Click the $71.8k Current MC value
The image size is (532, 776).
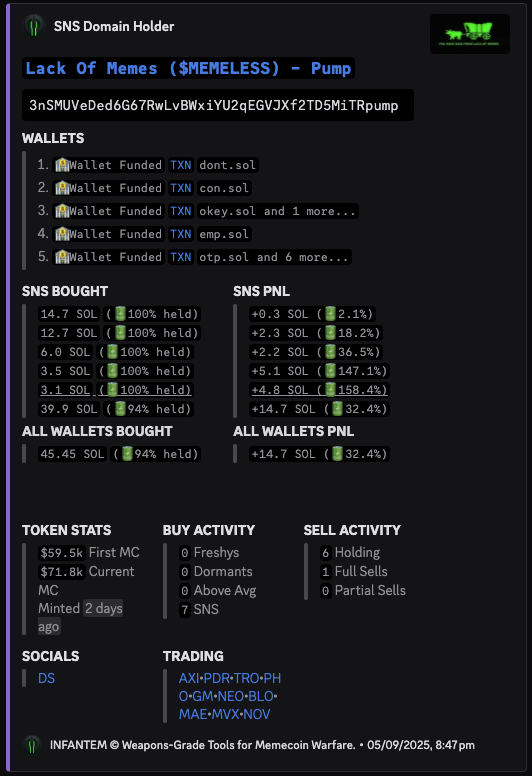coord(62,572)
